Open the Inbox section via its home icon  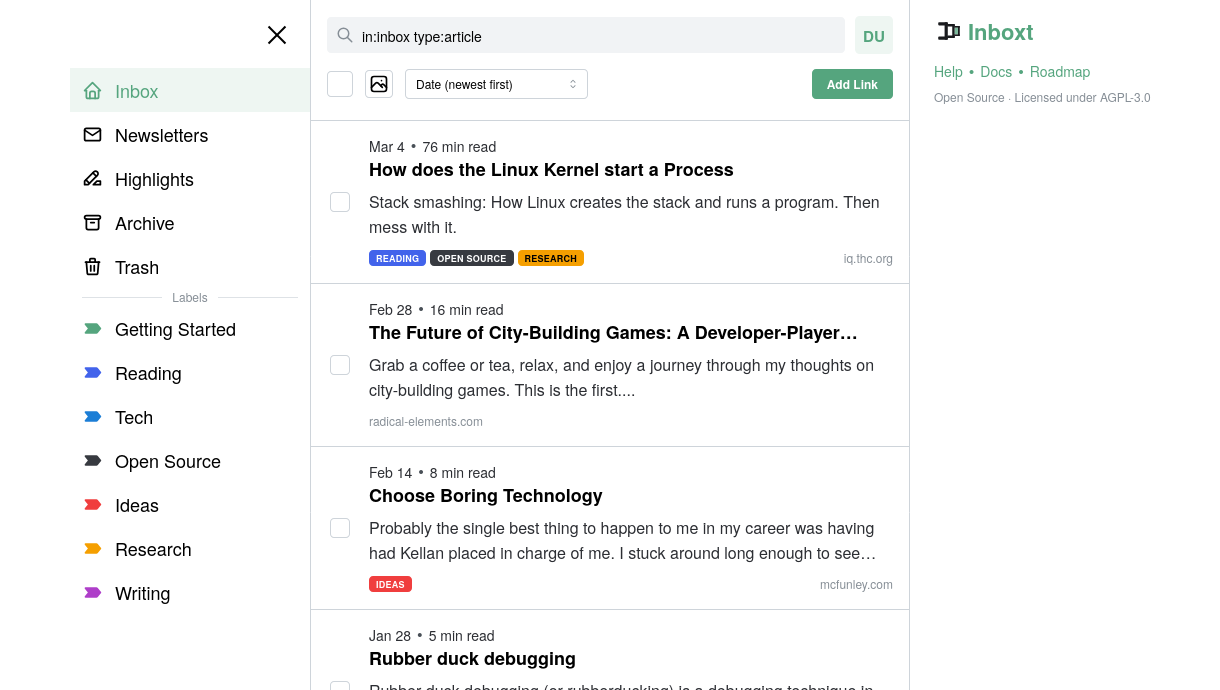click(92, 90)
